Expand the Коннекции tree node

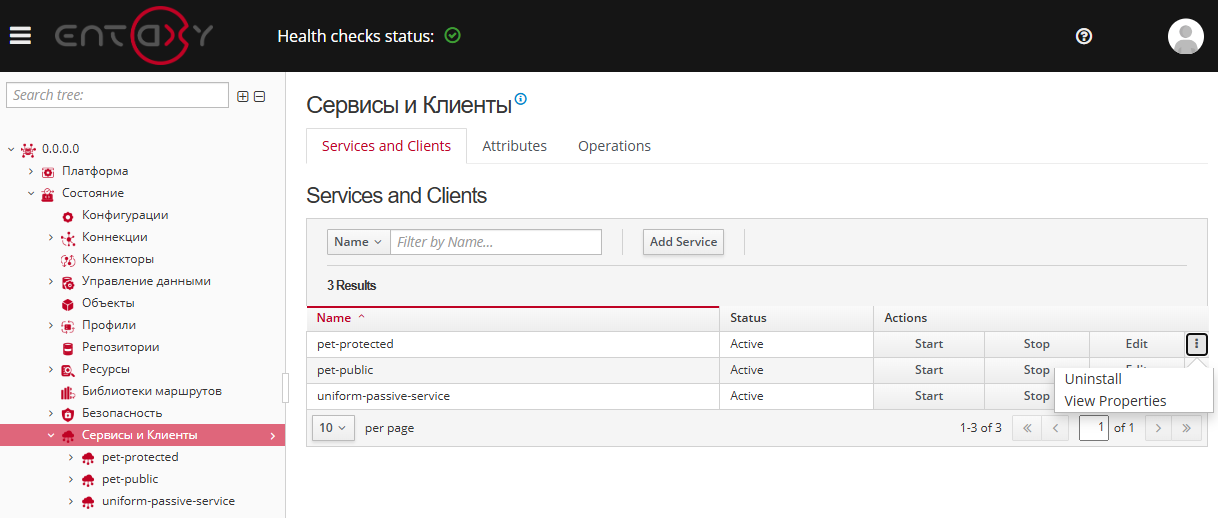[51, 237]
